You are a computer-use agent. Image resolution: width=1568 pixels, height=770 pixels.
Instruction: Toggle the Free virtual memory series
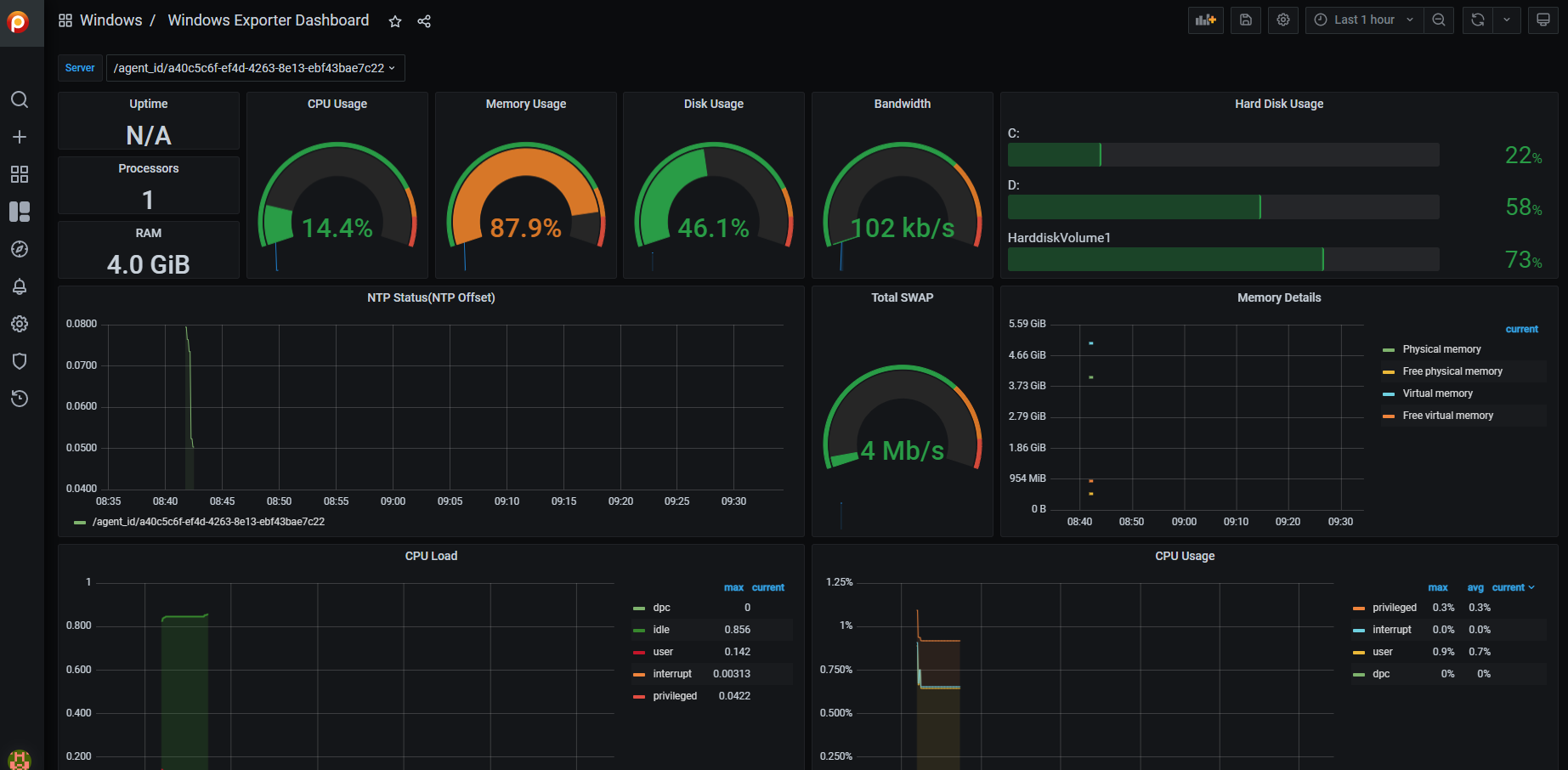click(1447, 416)
